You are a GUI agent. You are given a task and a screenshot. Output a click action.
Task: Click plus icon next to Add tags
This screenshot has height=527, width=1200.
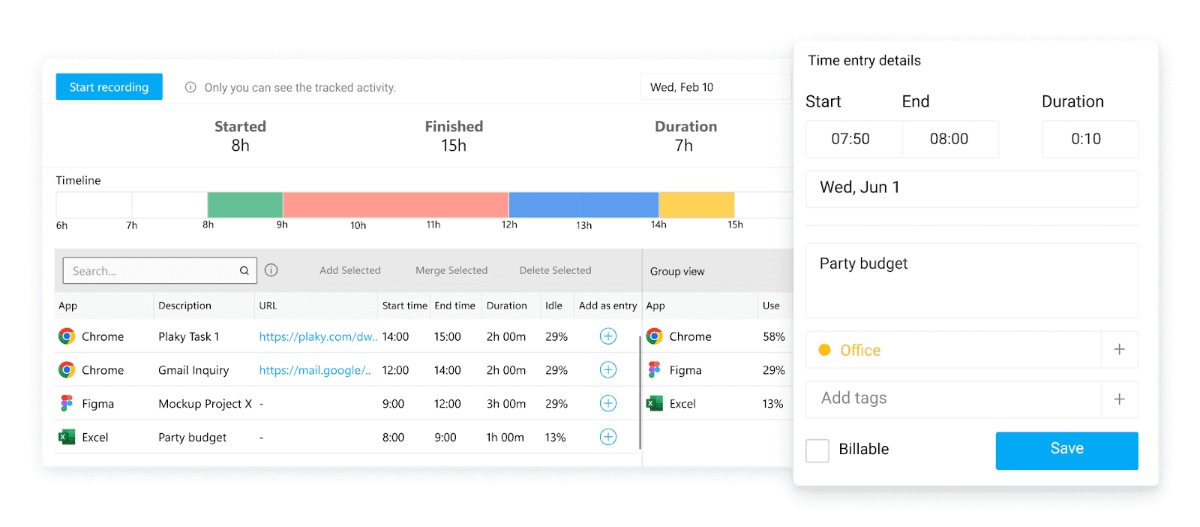(x=1119, y=399)
